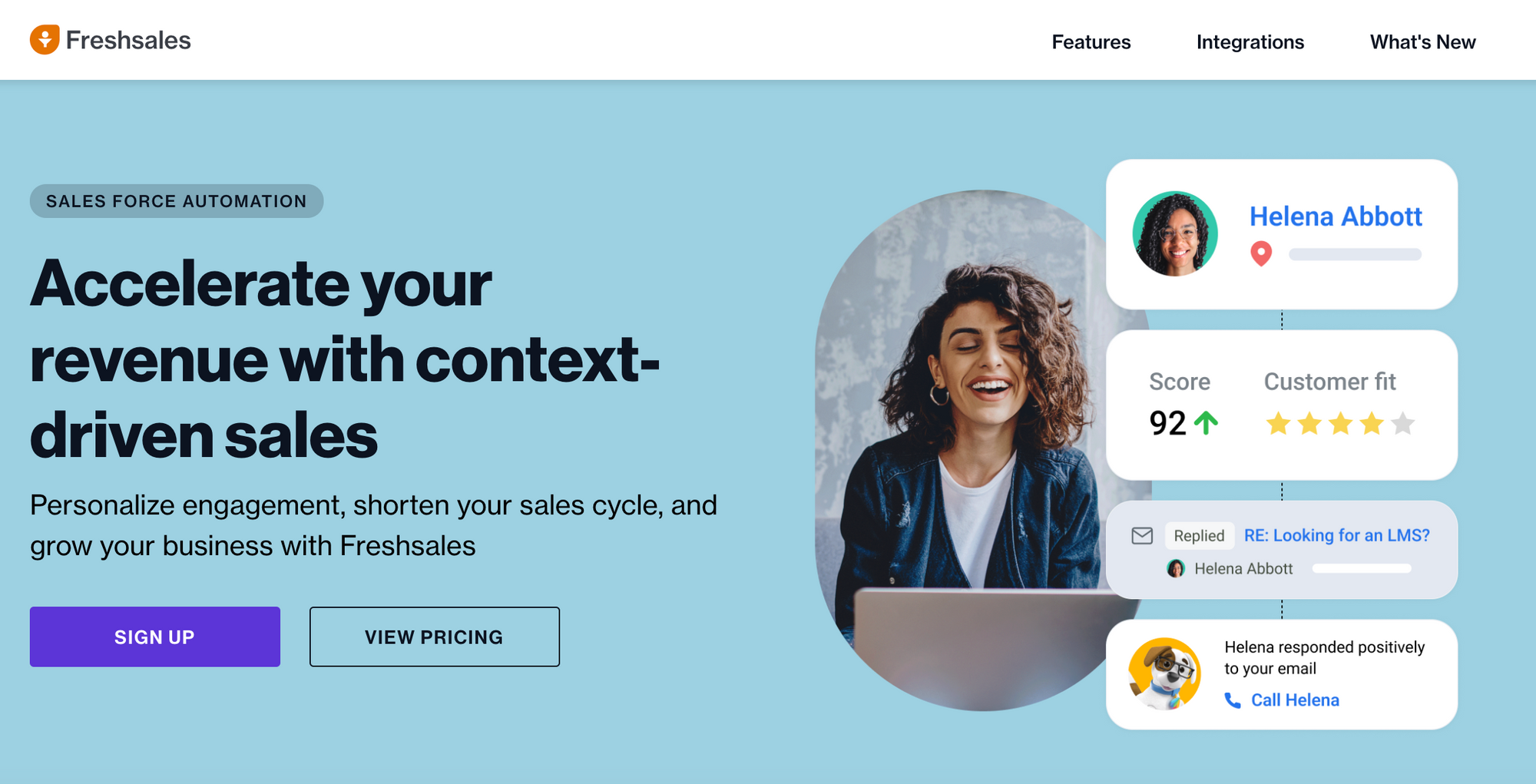Click the red location pin icon
This screenshot has width=1536, height=784.
pyautogui.click(x=1261, y=253)
